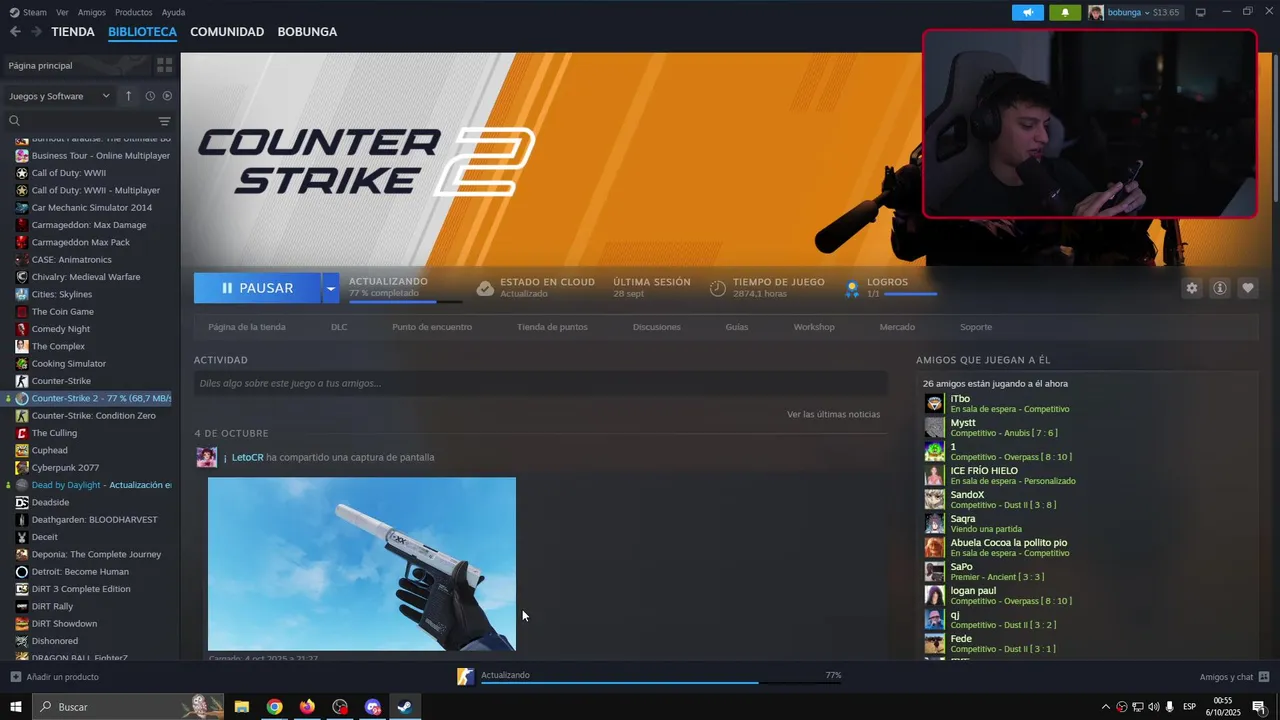Click the Steam taskbar icon
The width and height of the screenshot is (1280, 720).
(x=404, y=707)
